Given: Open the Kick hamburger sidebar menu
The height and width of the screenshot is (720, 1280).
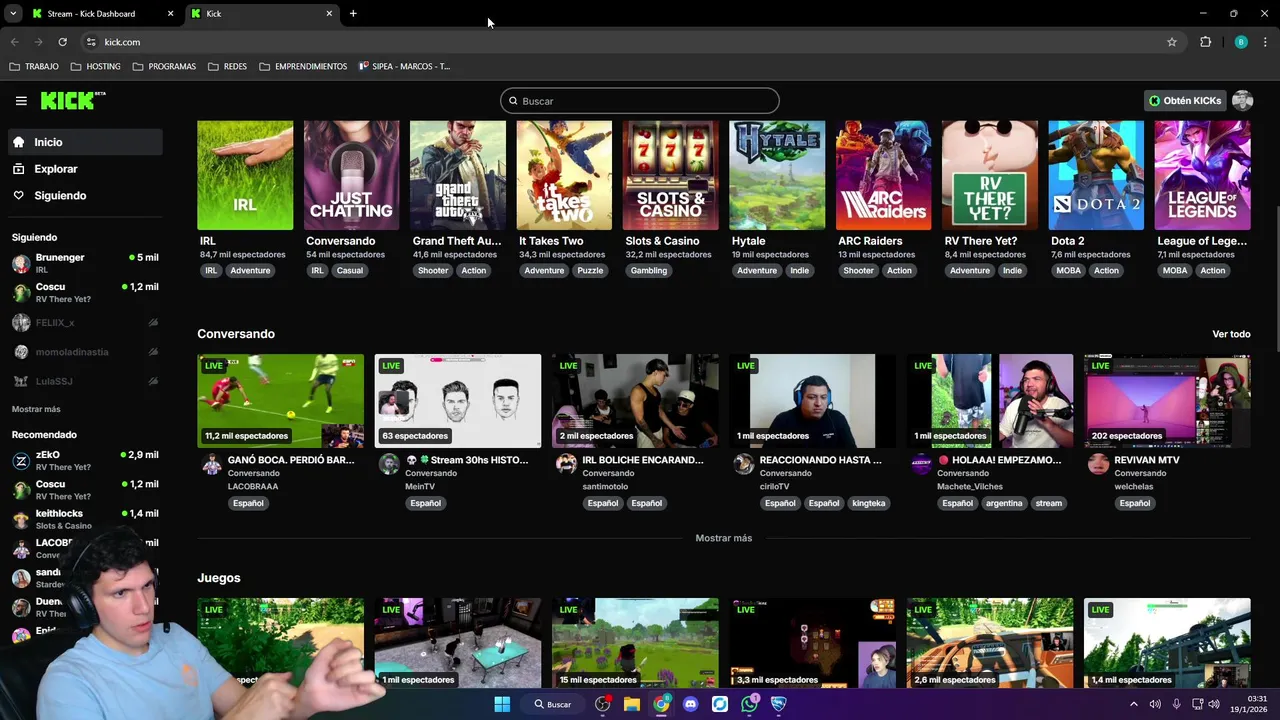Looking at the screenshot, I should (x=21, y=101).
